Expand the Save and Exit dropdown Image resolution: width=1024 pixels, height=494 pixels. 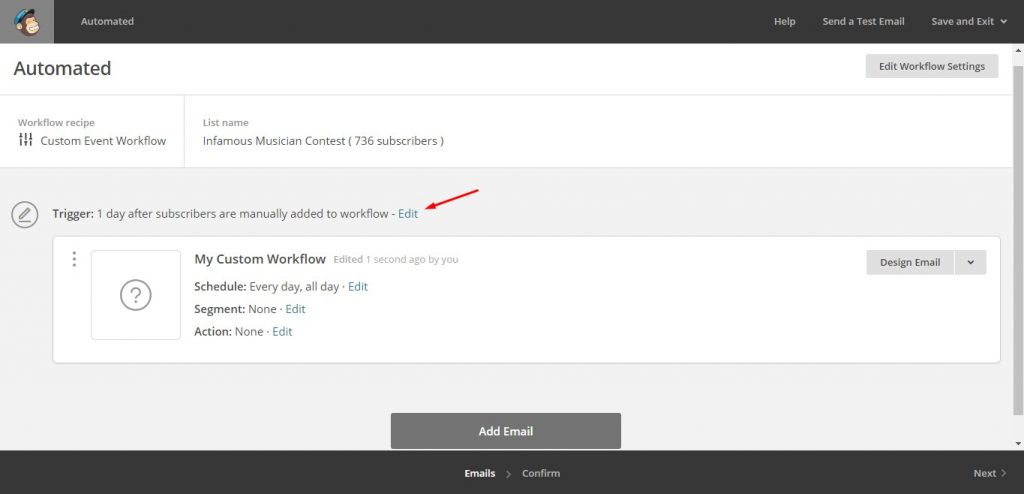[969, 22]
